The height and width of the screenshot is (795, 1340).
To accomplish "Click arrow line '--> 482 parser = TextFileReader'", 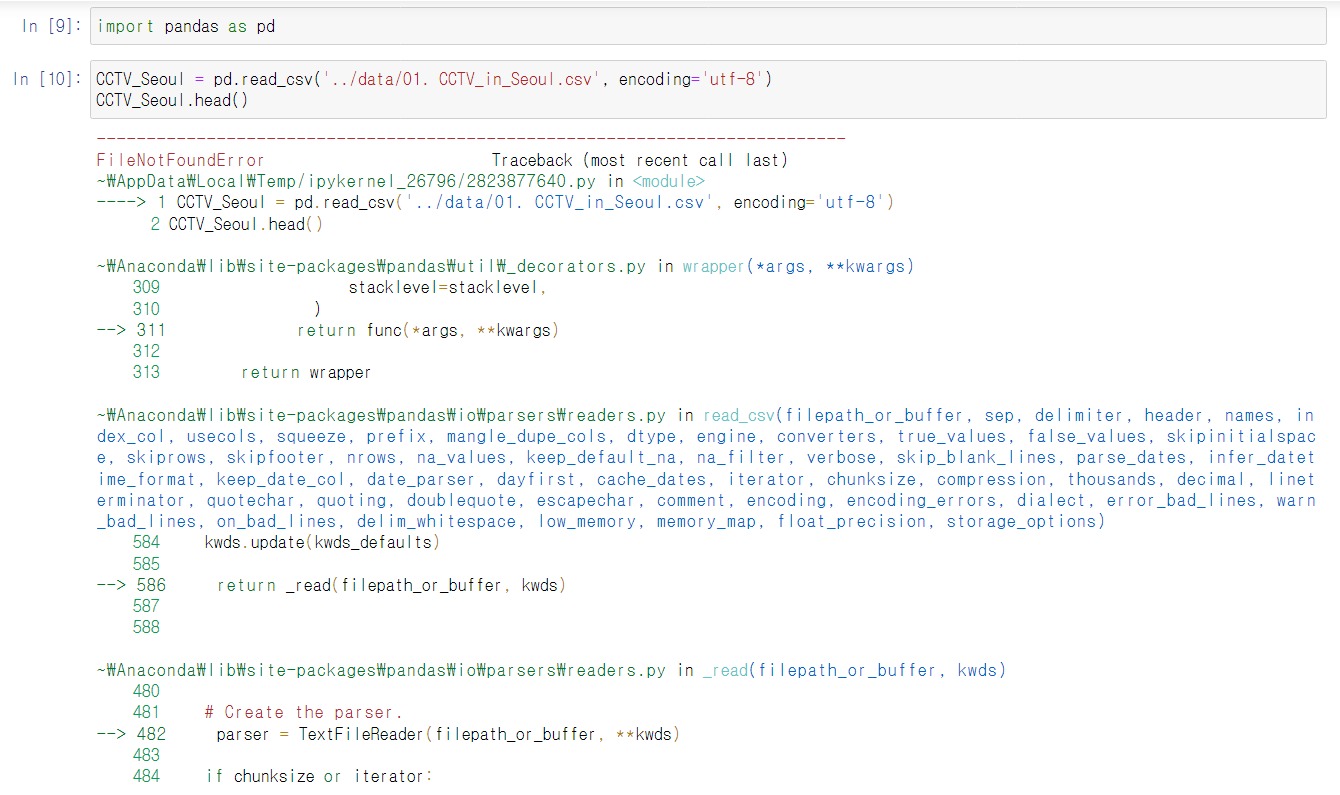I will coord(388,734).
